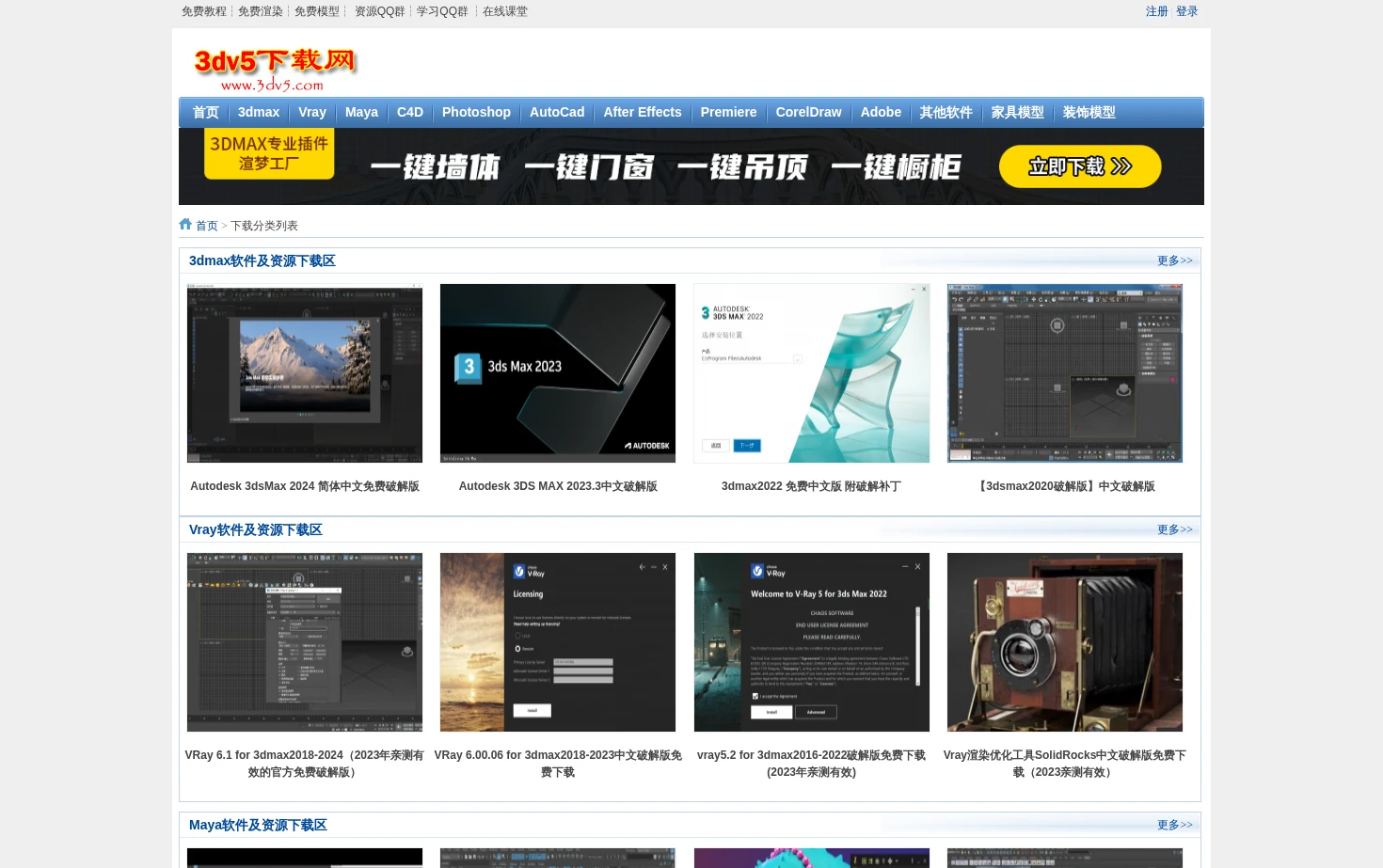The image size is (1383, 868).
Task: Go to 首页 in navigation bar
Action: click(x=205, y=112)
